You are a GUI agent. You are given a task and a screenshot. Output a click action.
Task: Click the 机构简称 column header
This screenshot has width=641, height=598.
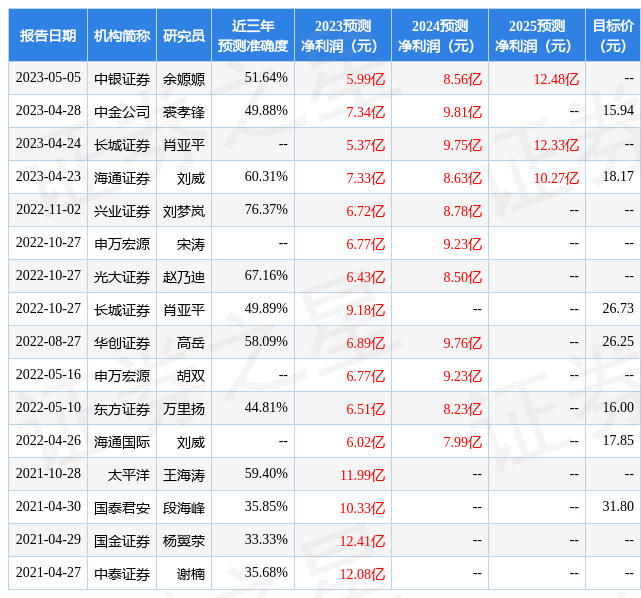(121, 35)
